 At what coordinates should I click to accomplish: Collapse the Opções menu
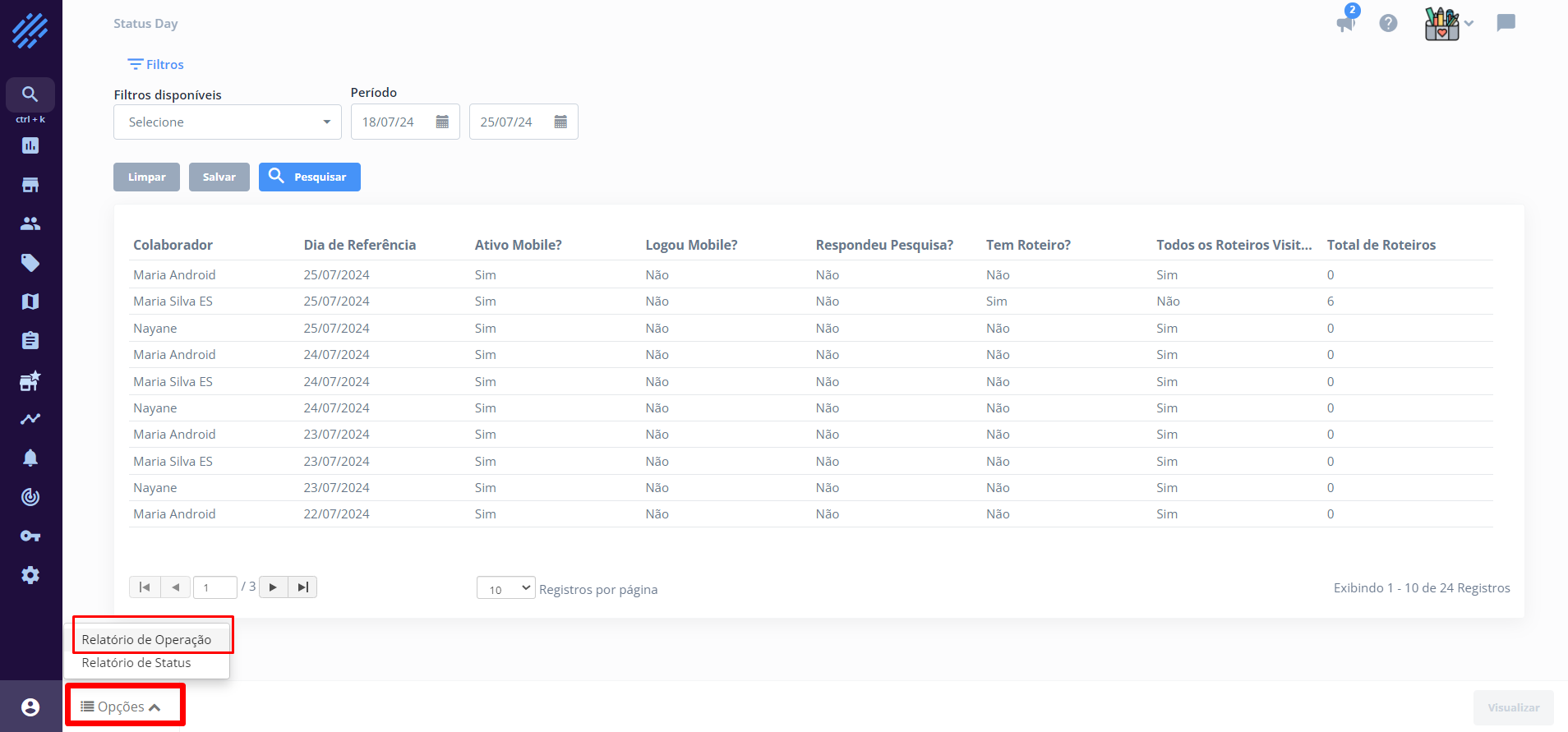pos(121,707)
